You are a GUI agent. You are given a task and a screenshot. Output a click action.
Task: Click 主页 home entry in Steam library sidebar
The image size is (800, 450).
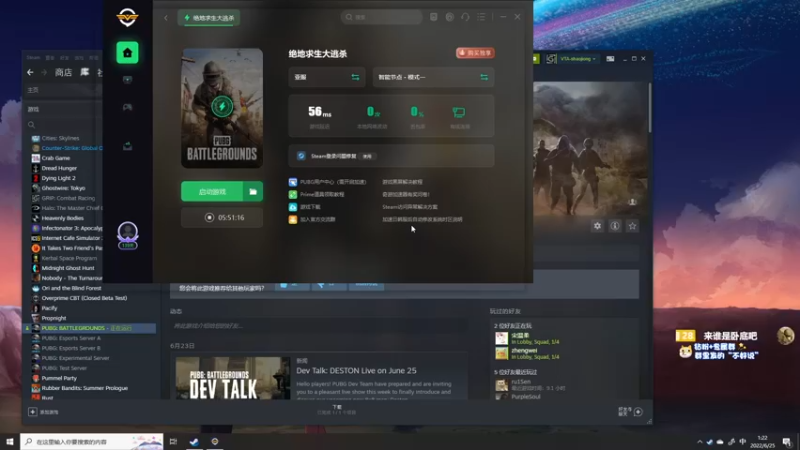pyautogui.click(x=33, y=90)
